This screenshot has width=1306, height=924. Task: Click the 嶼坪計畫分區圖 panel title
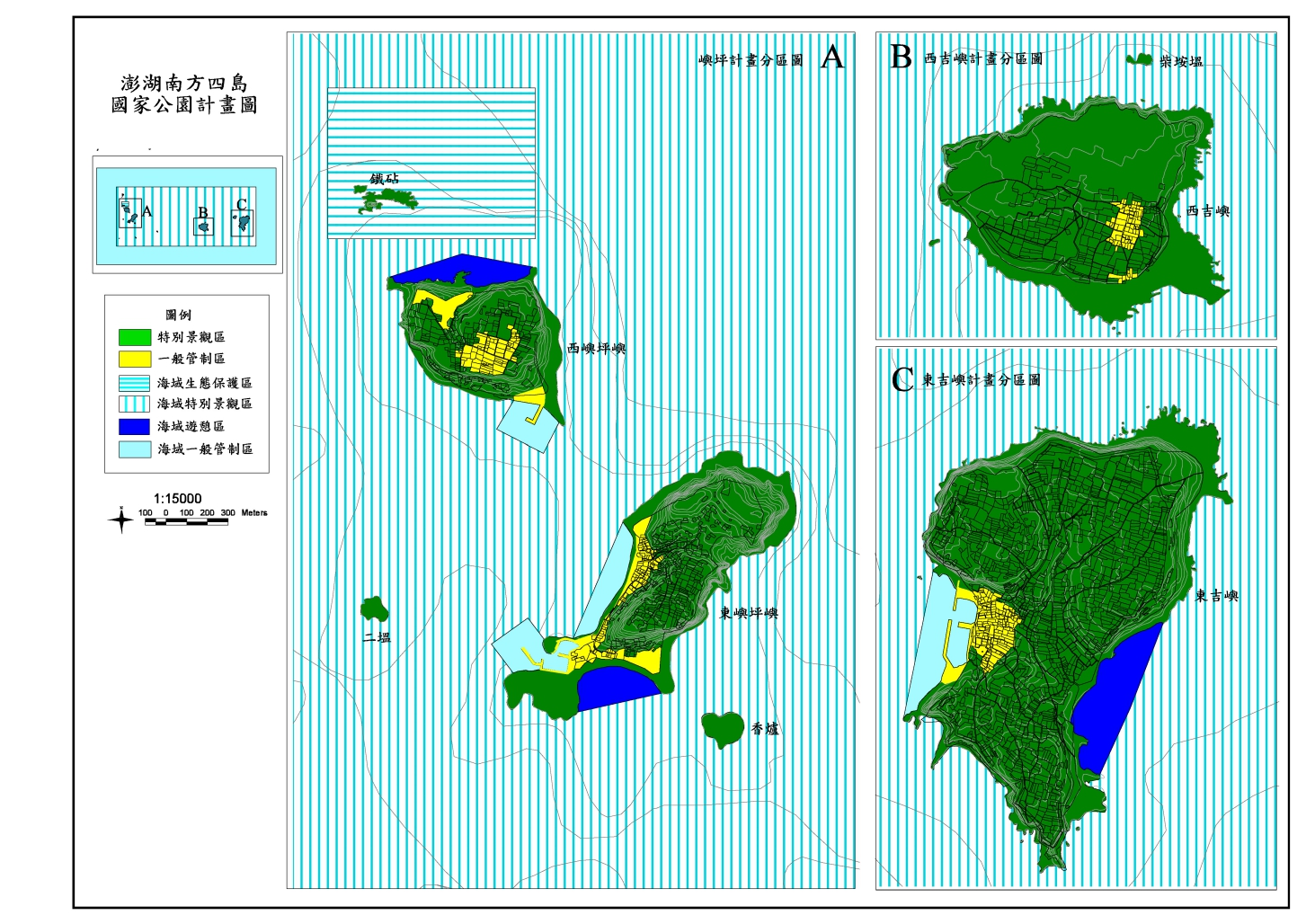(x=751, y=60)
